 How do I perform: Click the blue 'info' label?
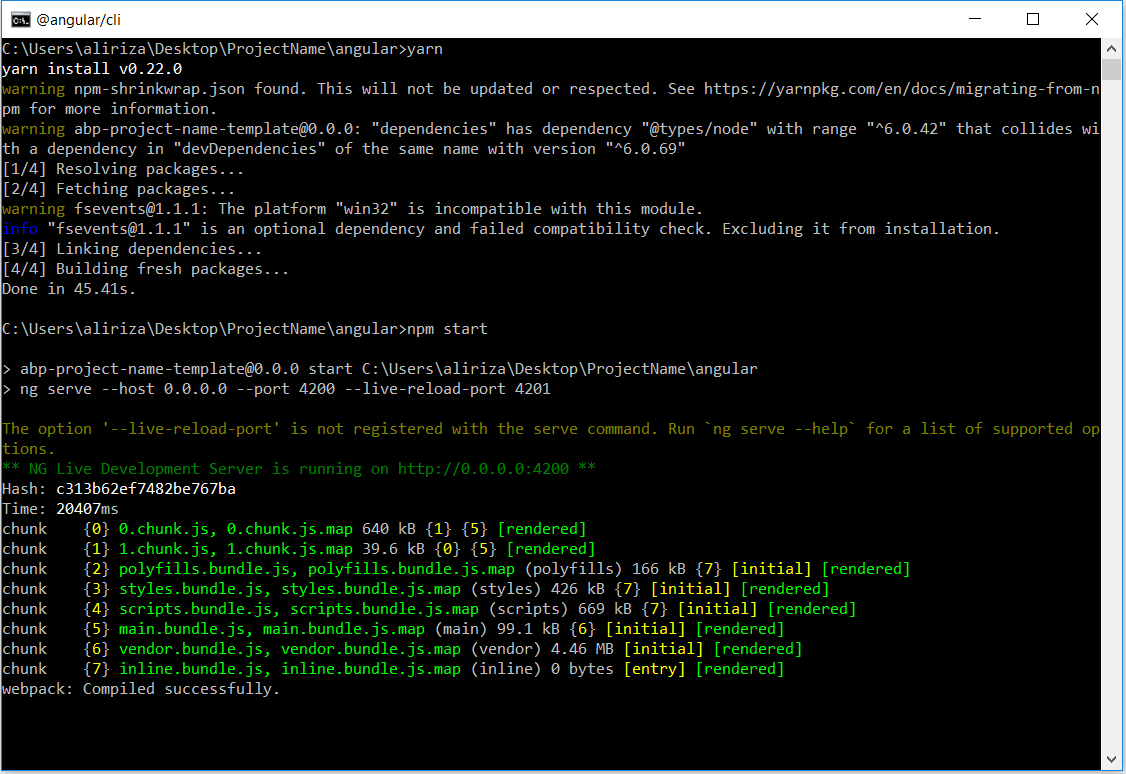pyautogui.click(x=19, y=229)
